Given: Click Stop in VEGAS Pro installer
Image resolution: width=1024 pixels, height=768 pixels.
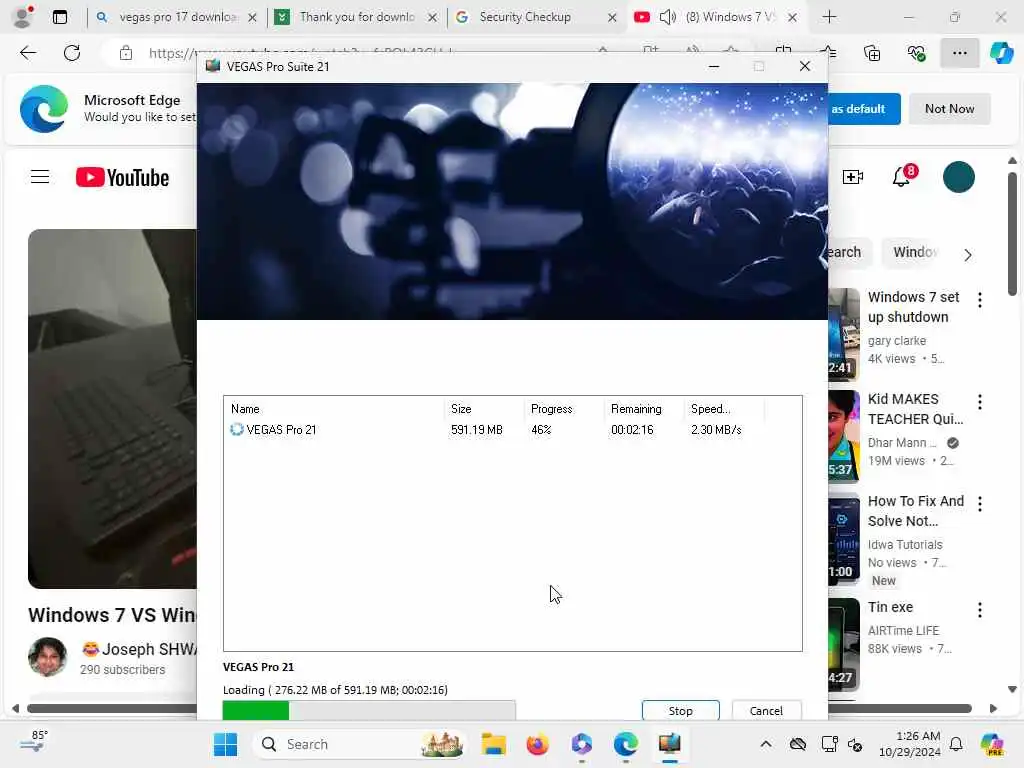Looking at the screenshot, I should click(x=680, y=711).
